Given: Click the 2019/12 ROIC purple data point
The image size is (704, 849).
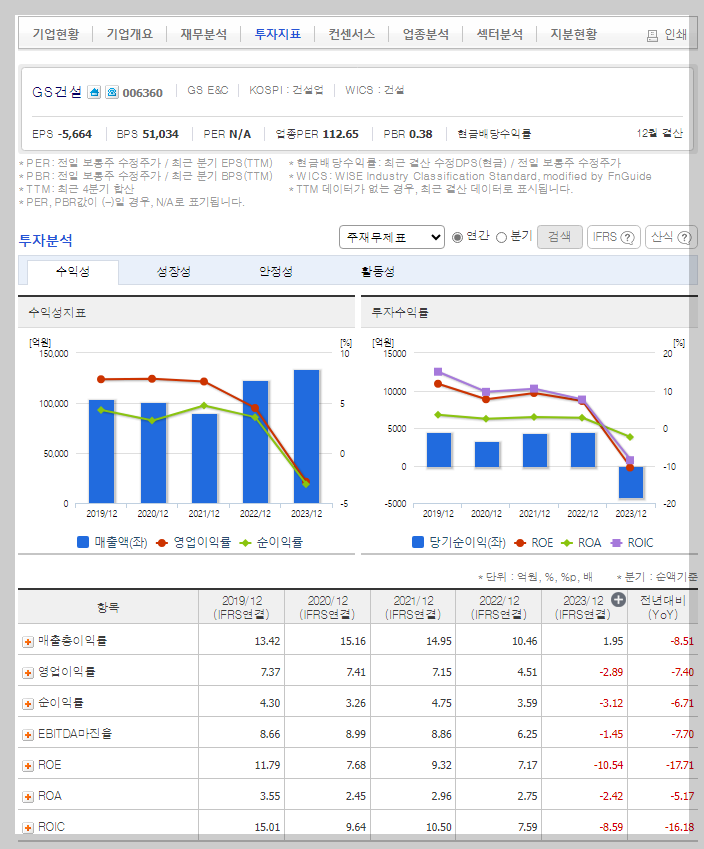Looking at the screenshot, I should pyautogui.click(x=438, y=371).
